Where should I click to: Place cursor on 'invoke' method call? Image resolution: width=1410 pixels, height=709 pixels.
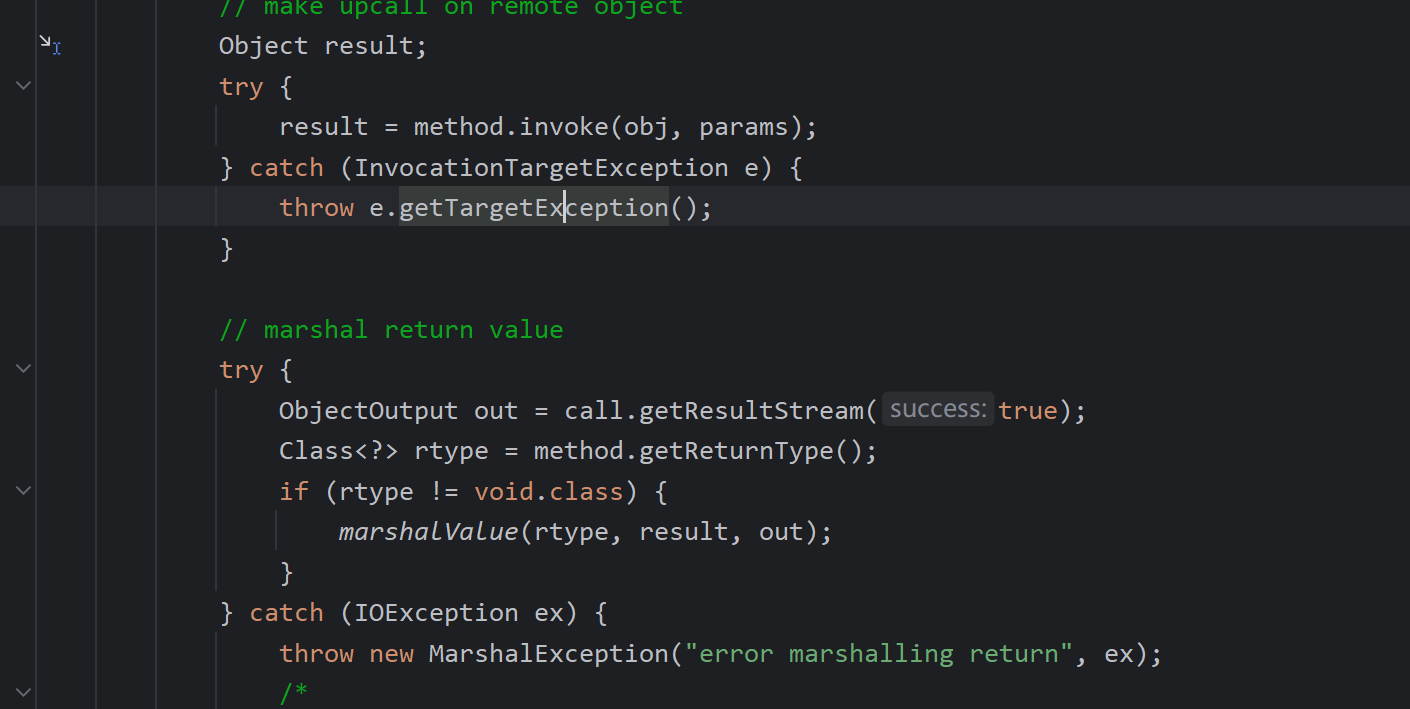pos(564,127)
